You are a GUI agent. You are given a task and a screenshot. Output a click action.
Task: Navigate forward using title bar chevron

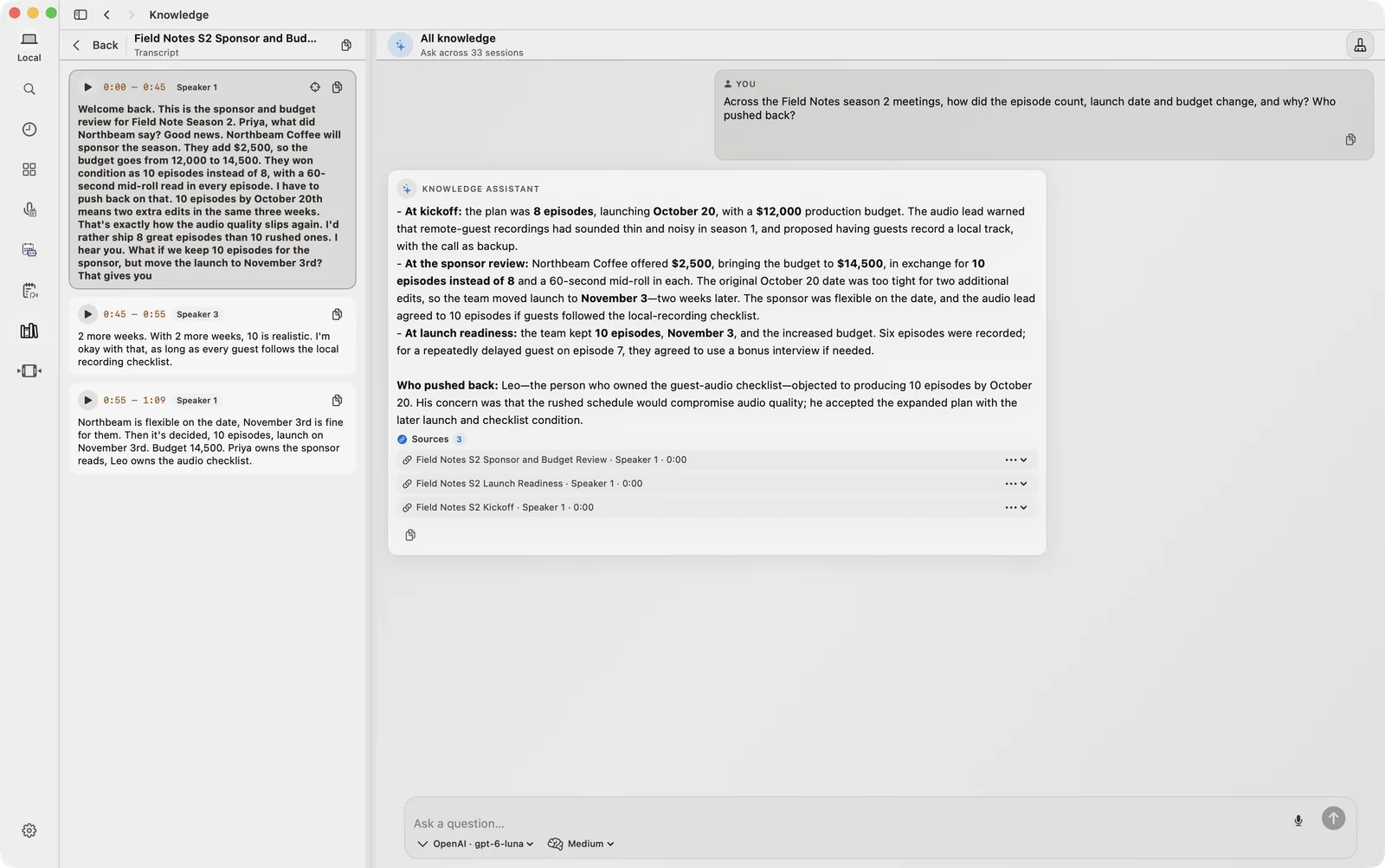pos(131,15)
